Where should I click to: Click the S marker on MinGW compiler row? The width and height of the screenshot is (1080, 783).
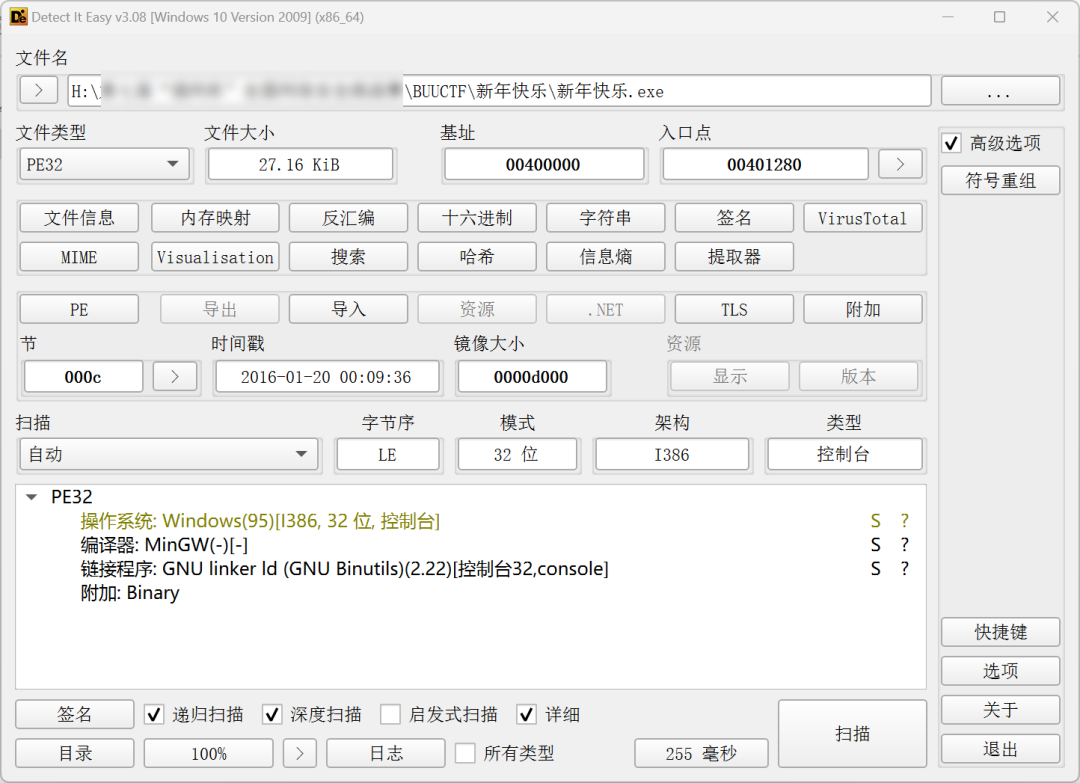point(875,545)
